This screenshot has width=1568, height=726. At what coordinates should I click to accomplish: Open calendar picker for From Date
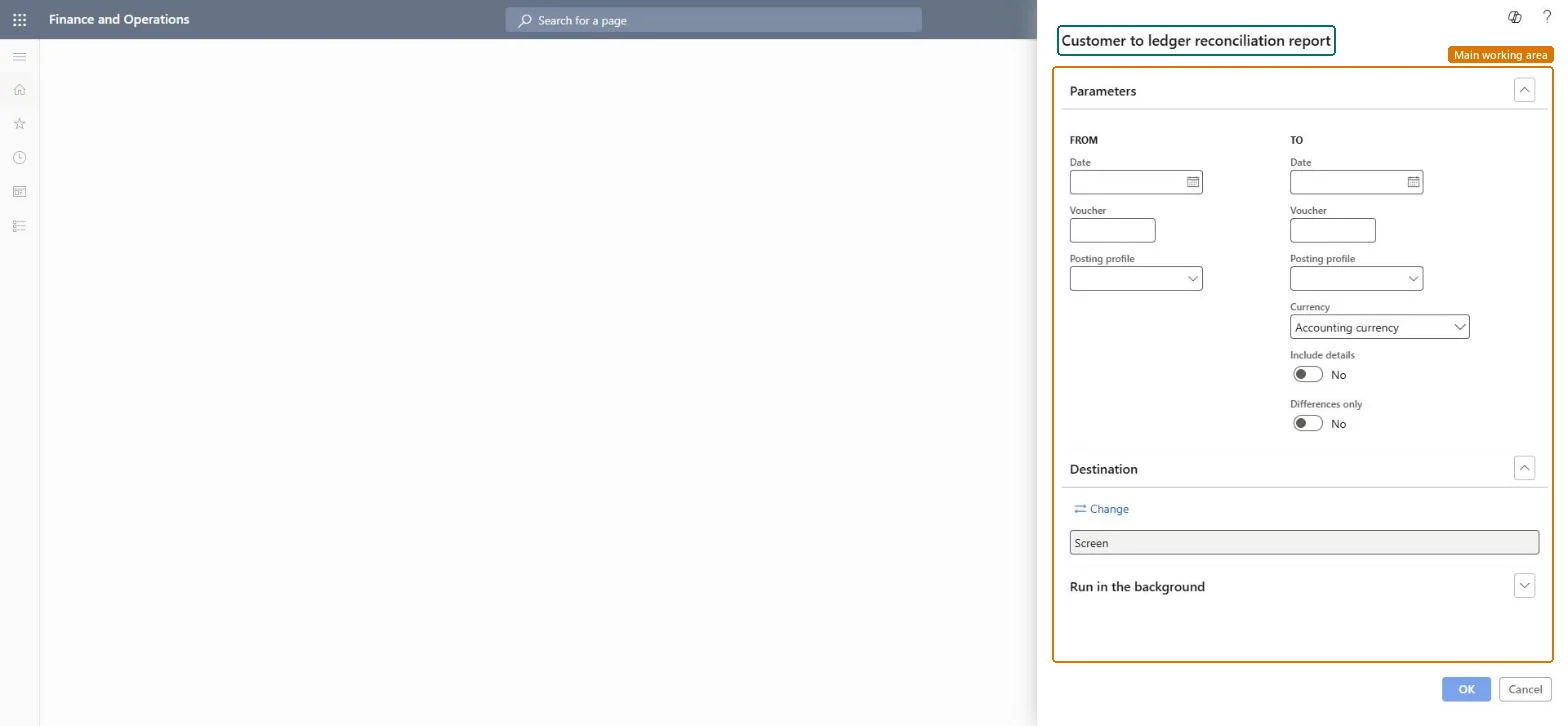pos(1193,182)
